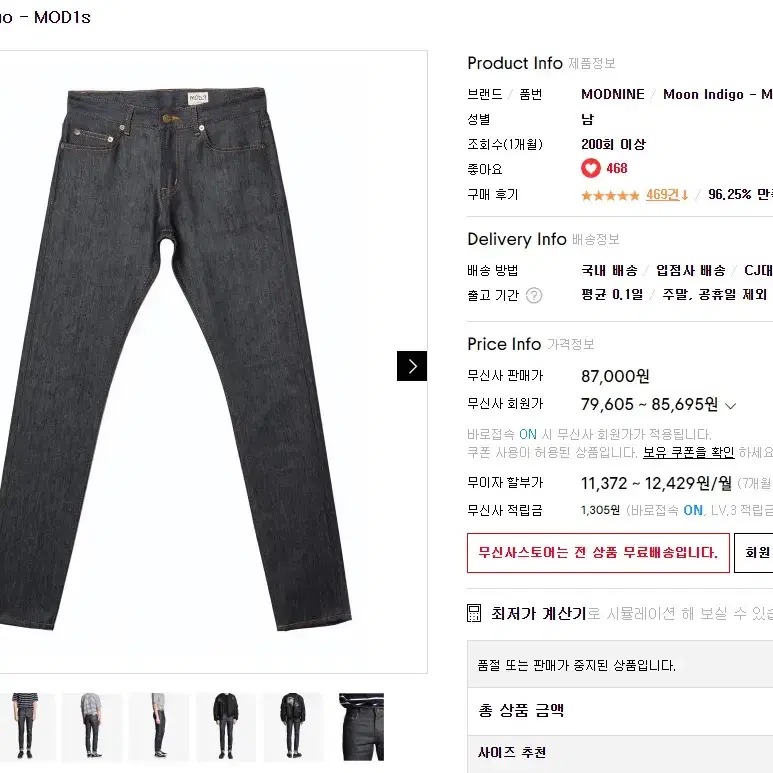Select the close-up waistband detail thumbnail

361,727
